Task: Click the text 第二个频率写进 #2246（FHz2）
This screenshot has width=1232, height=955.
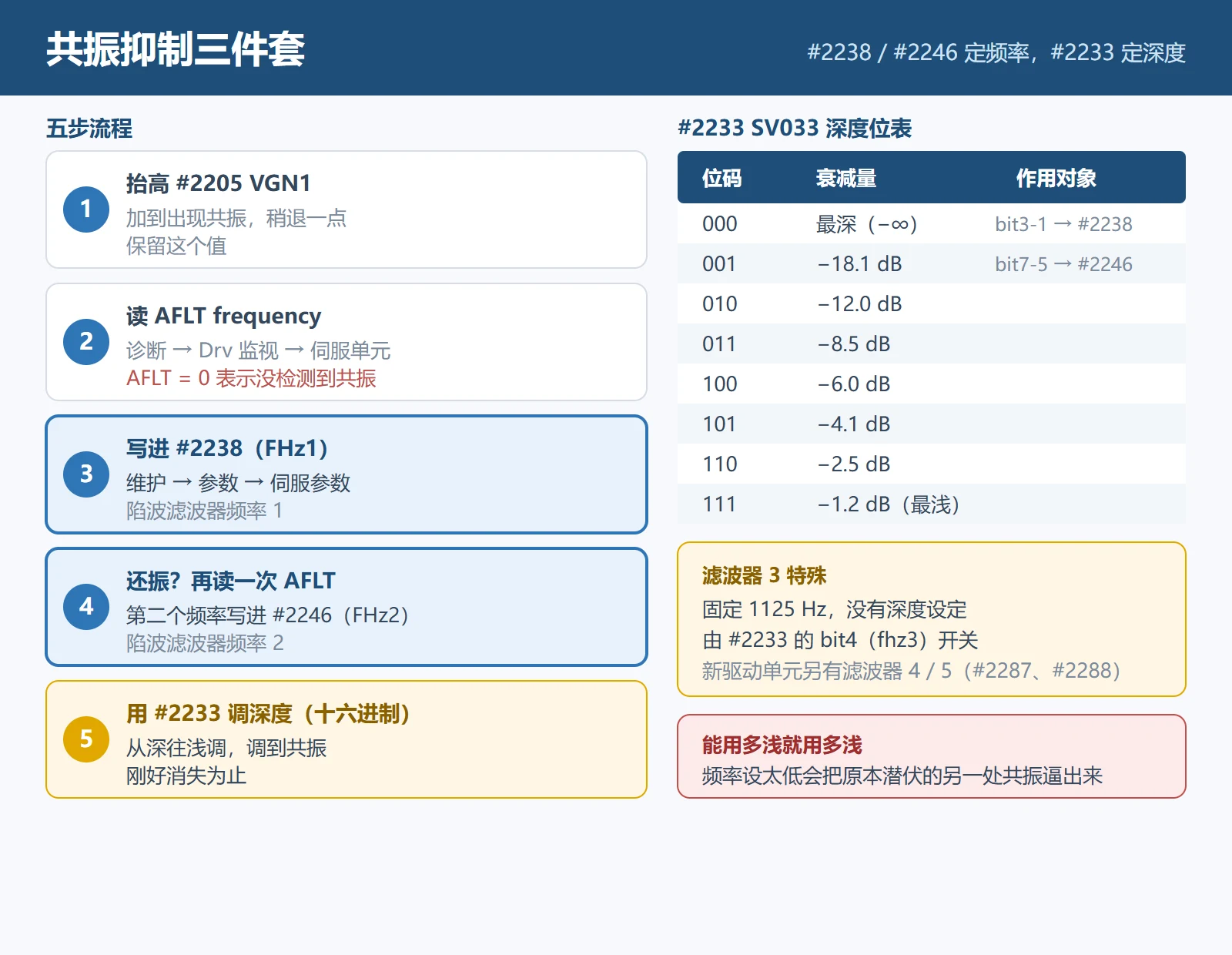Action: click(268, 615)
